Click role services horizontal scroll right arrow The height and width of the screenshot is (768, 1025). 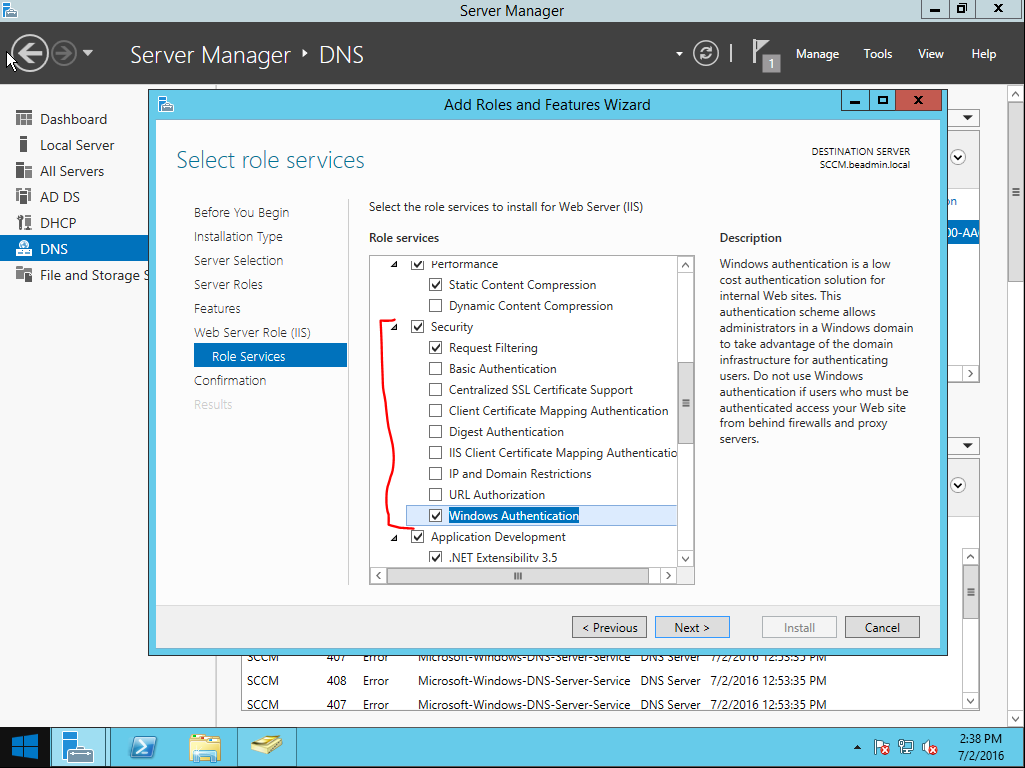(x=668, y=576)
